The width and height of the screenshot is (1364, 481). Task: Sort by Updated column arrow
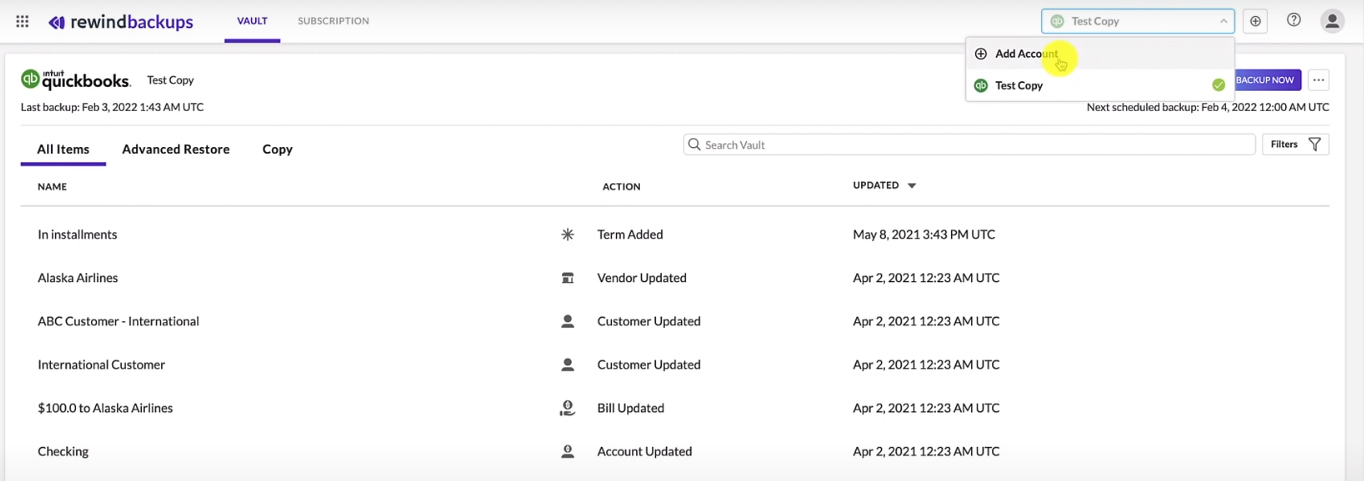click(911, 186)
